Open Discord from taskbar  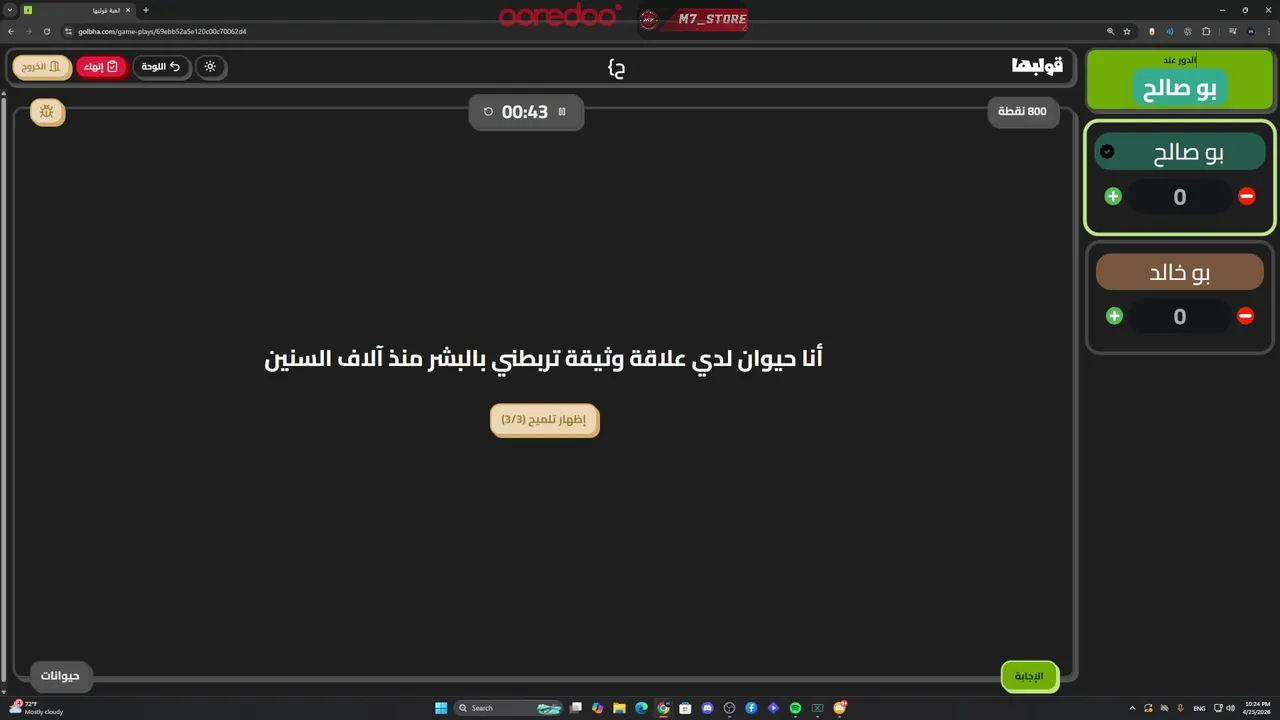click(x=707, y=708)
